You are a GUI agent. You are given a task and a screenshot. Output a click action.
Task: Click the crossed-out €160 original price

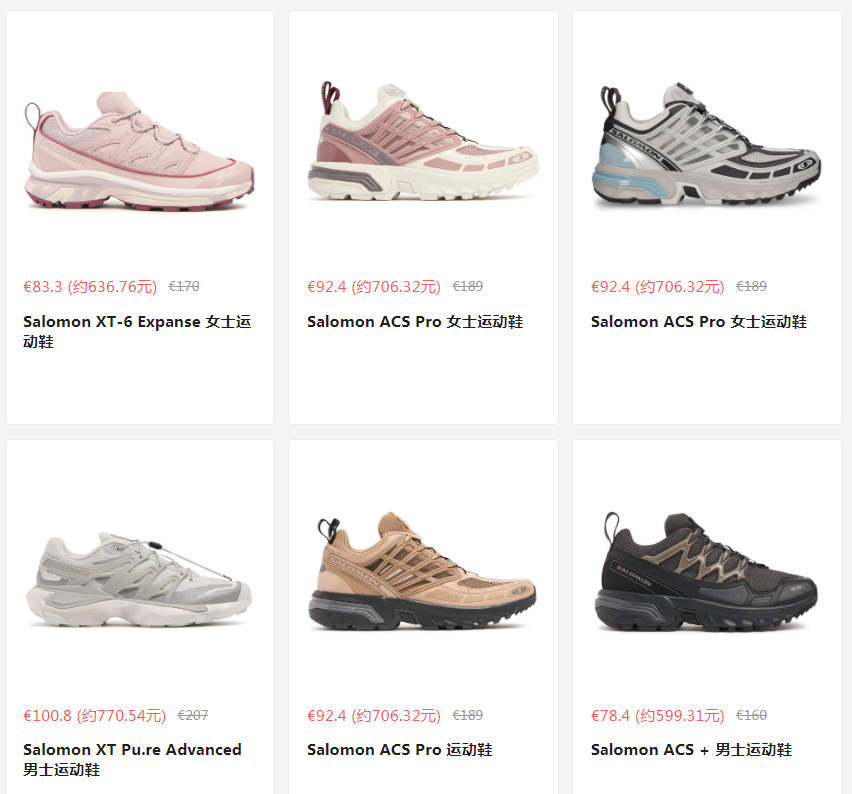751,715
